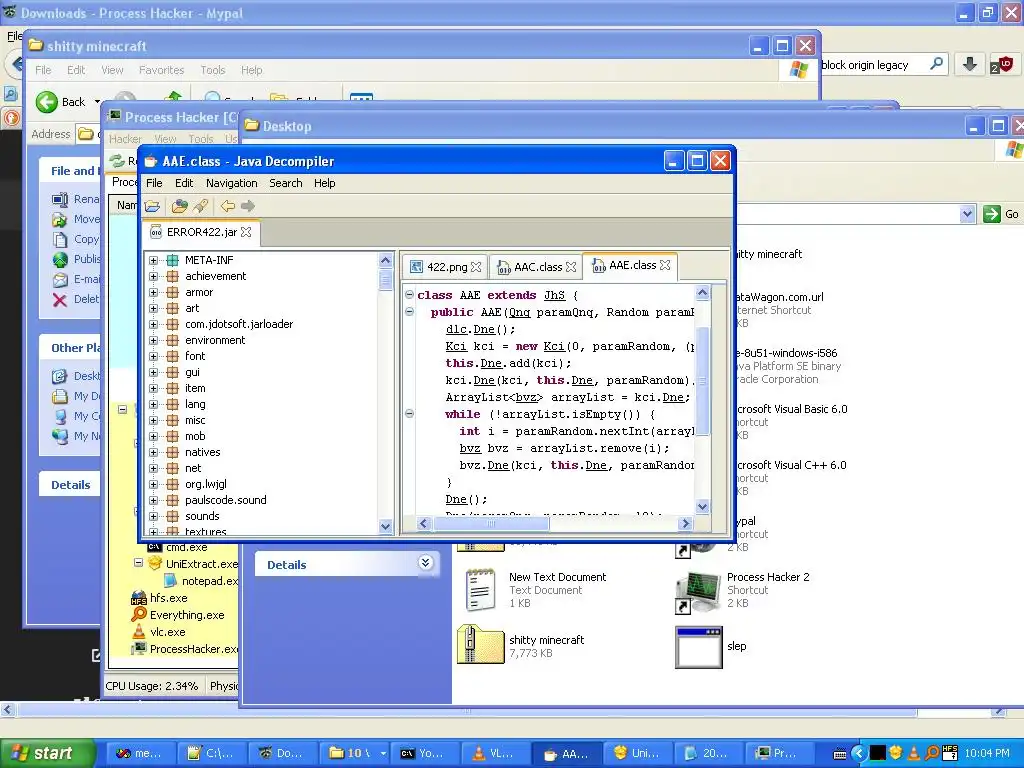Select vlc.exe in Process Hacker list

pos(167,632)
